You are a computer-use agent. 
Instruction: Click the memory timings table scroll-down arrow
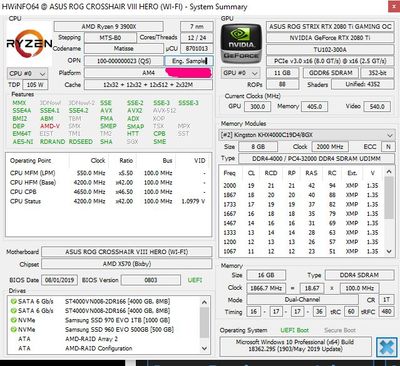(389, 251)
